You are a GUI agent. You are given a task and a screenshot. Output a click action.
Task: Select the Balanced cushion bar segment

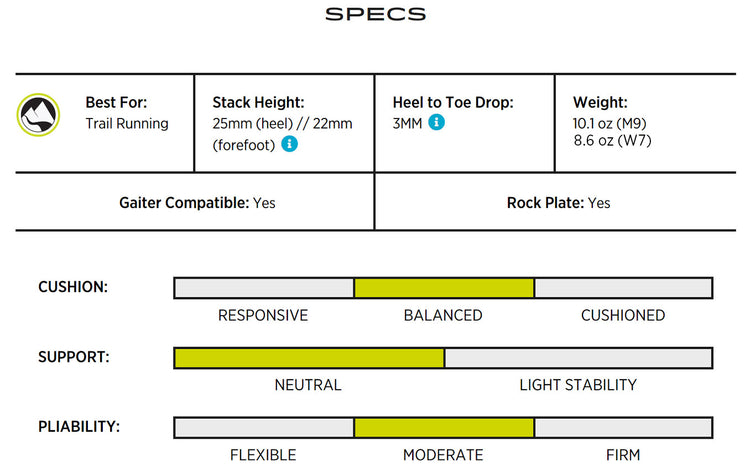[444, 288]
